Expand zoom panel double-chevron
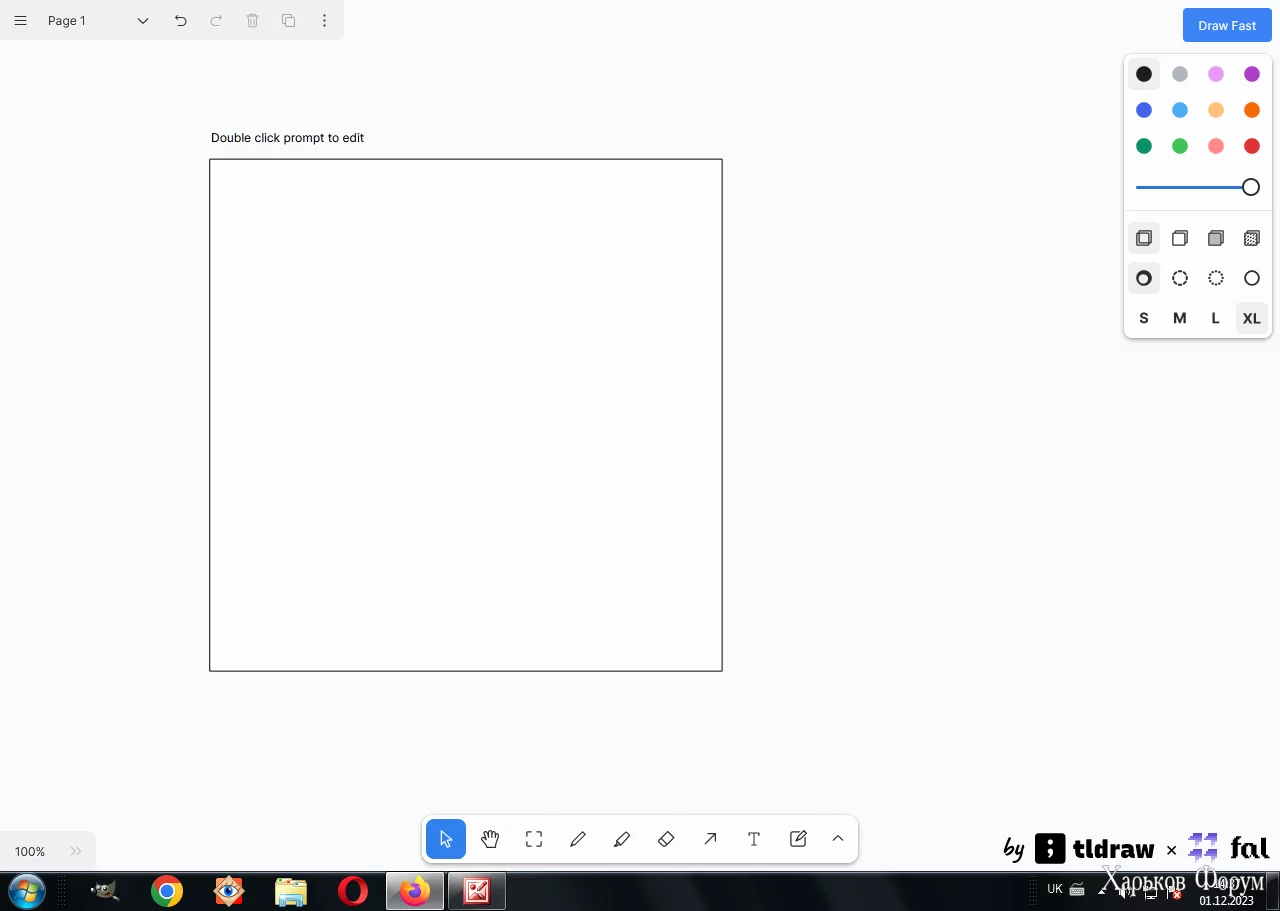The height and width of the screenshot is (911, 1280). (x=76, y=851)
